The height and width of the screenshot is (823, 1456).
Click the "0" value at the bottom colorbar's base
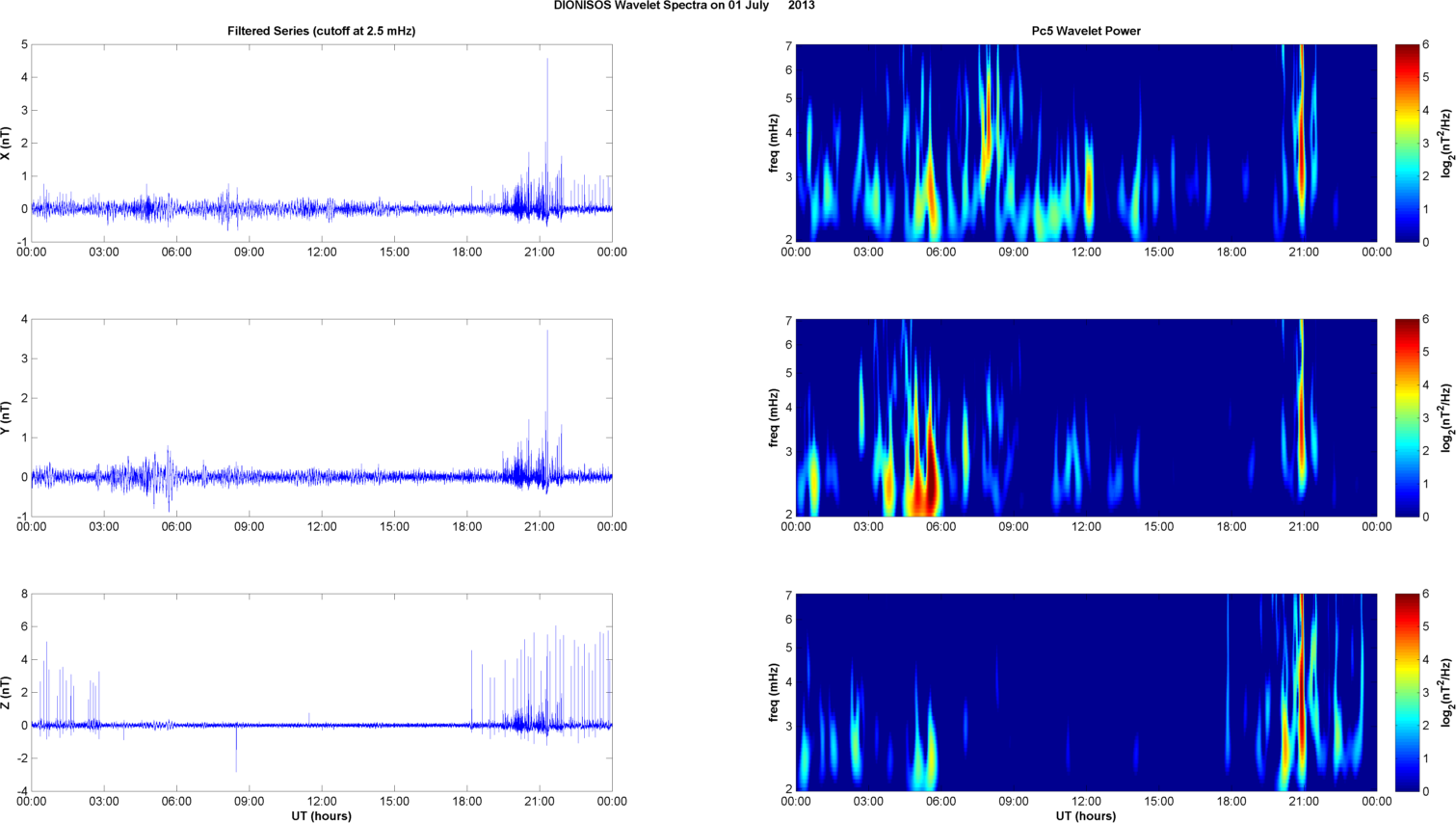click(x=1426, y=791)
